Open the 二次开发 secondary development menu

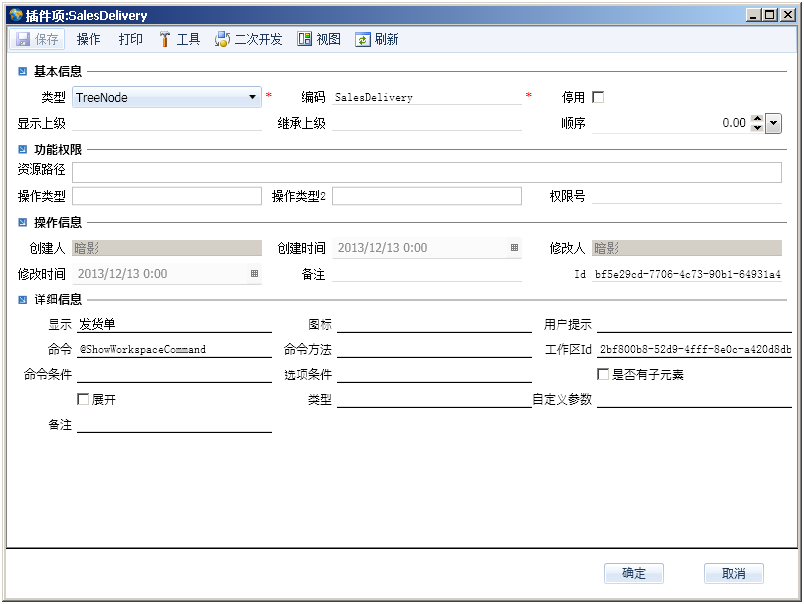[x=249, y=39]
